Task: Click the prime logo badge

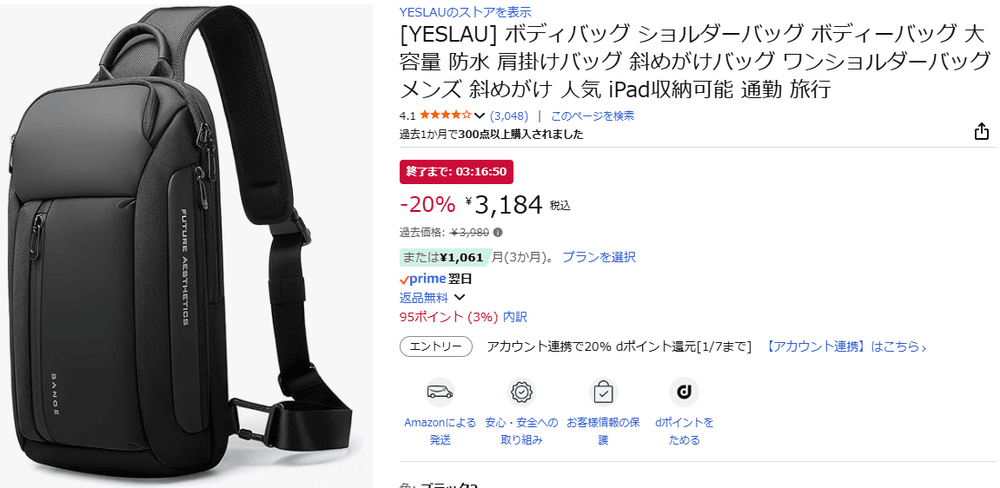Action: 422,279
